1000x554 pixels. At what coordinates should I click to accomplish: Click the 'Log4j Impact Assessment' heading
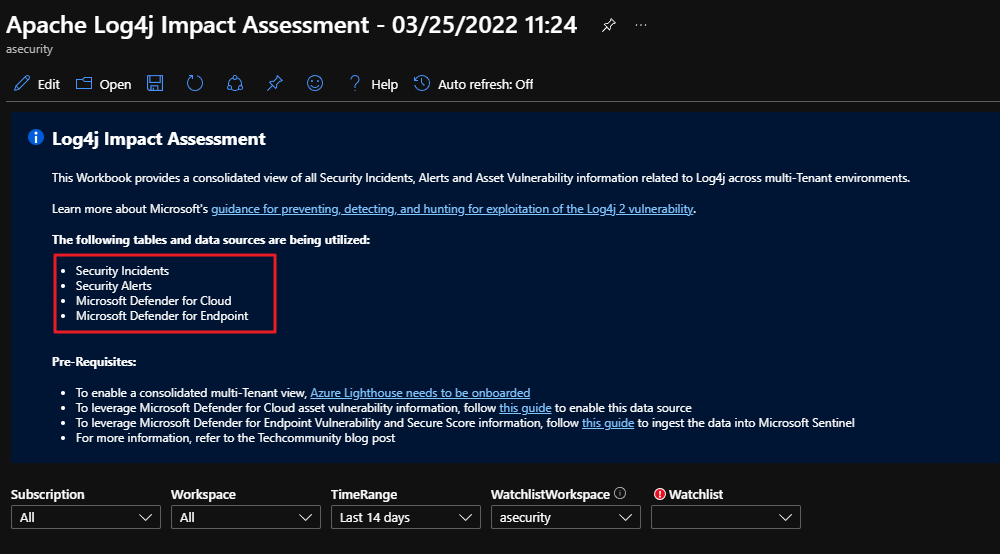click(x=159, y=139)
